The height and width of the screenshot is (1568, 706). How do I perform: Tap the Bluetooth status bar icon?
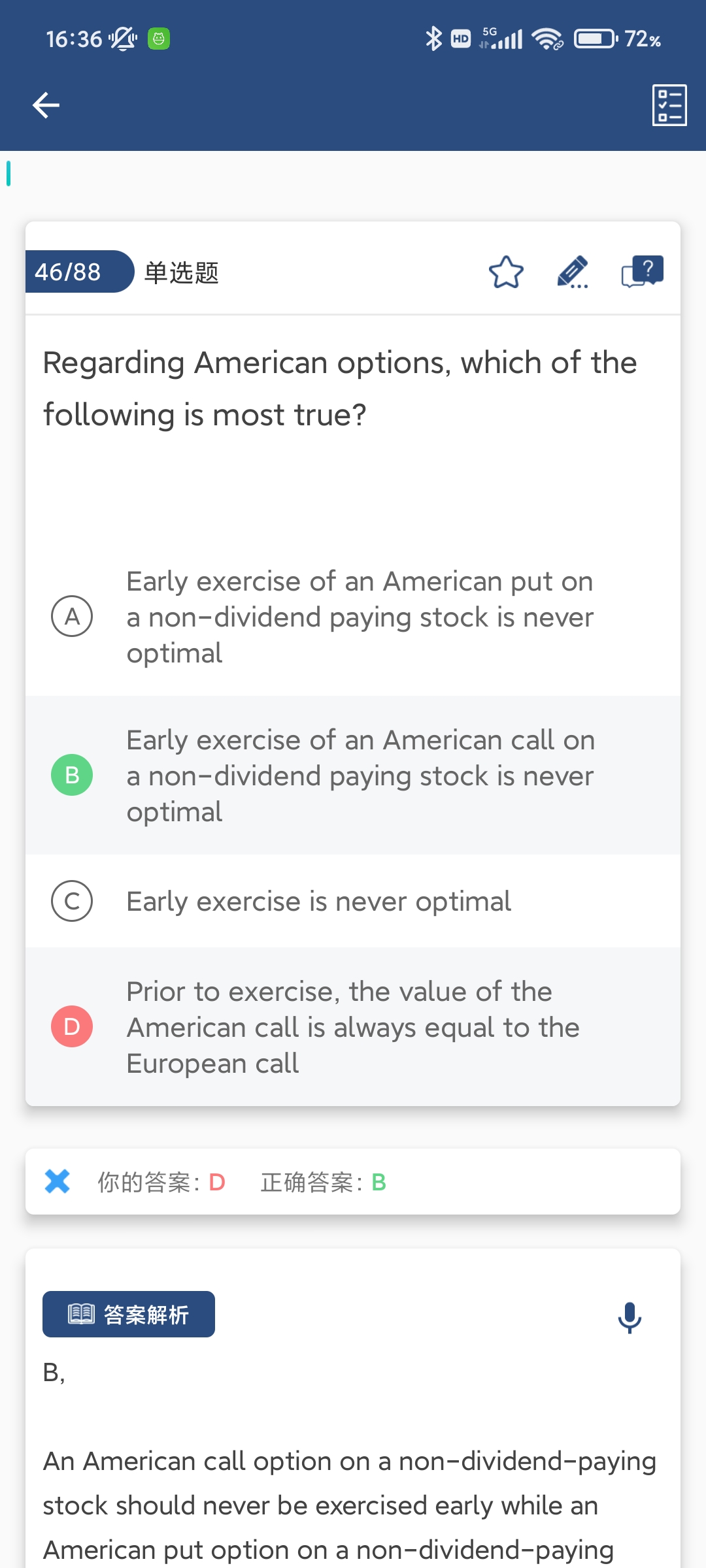click(x=433, y=39)
